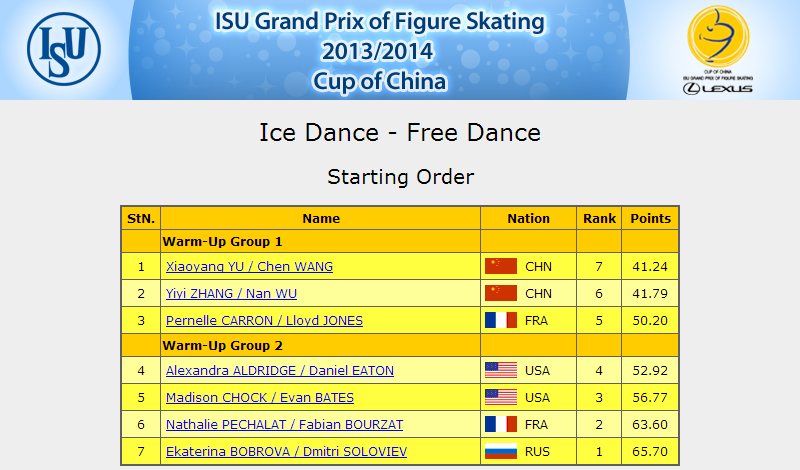Click the China flag beside Yiyi ZHANG
800x470 pixels.
(501, 293)
